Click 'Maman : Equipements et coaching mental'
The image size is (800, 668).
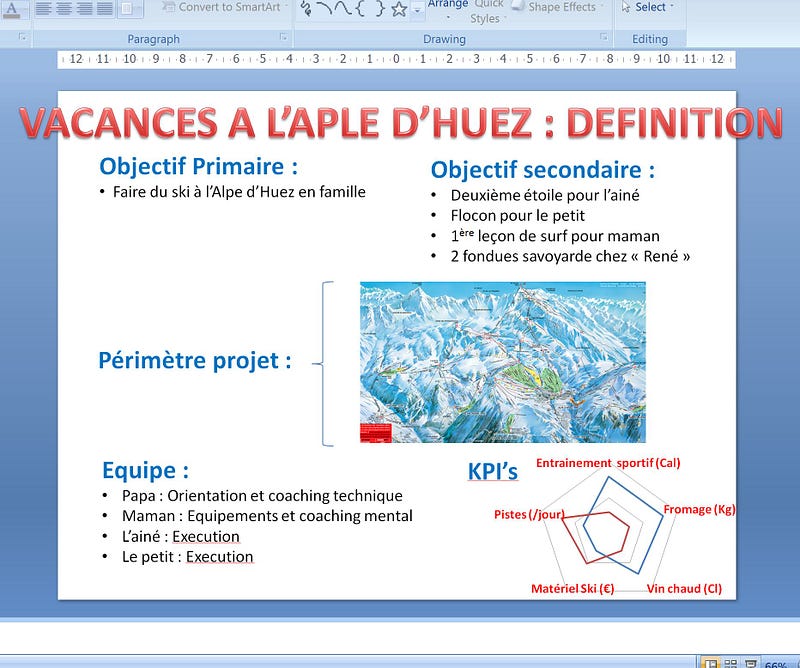tap(267, 516)
